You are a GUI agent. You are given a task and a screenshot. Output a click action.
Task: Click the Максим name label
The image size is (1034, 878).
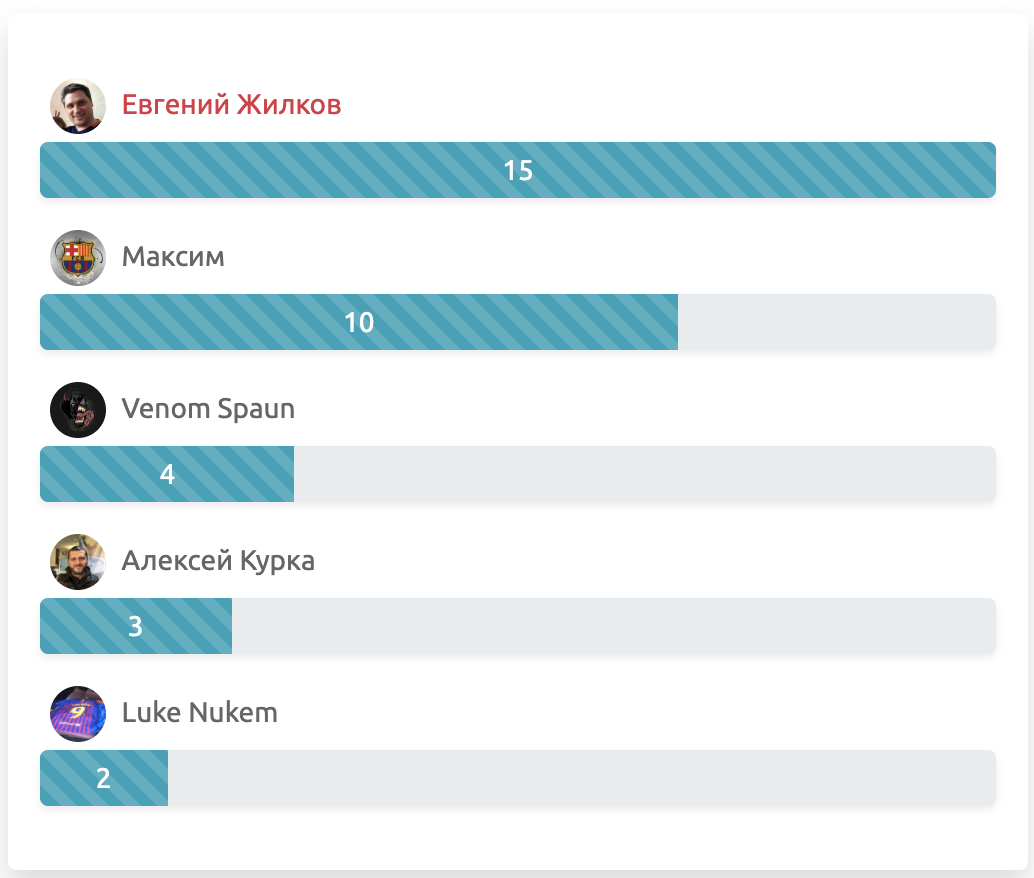point(173,257)
